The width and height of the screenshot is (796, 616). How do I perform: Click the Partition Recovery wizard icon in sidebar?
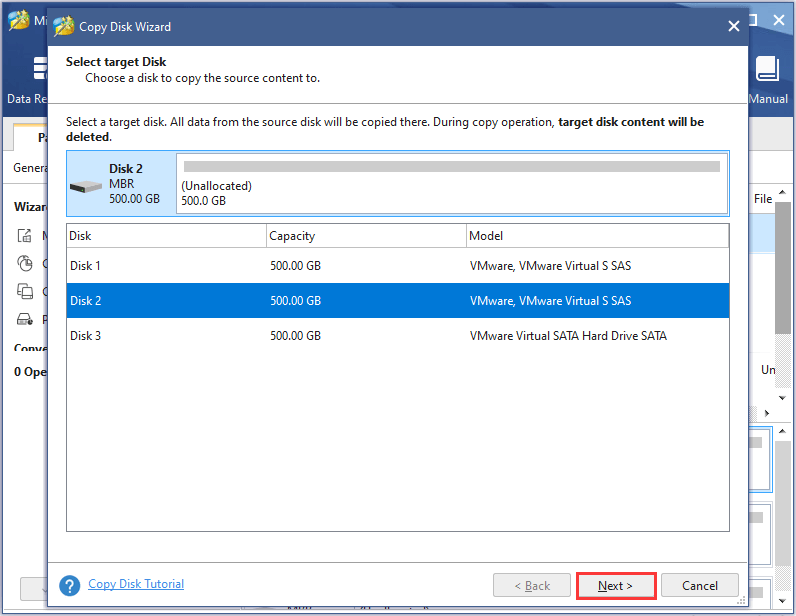(25, 319)
